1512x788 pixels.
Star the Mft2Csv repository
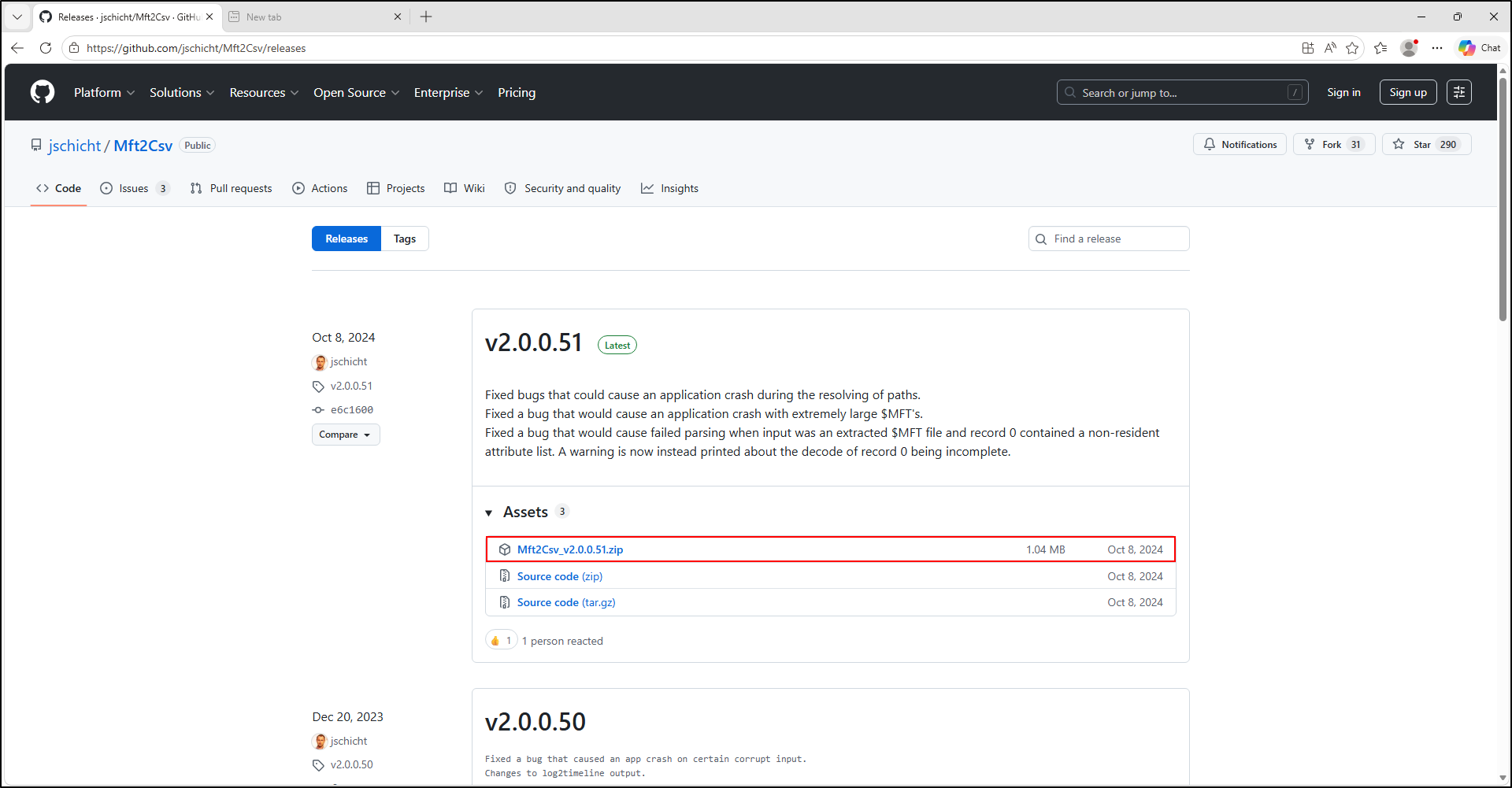1426,144
